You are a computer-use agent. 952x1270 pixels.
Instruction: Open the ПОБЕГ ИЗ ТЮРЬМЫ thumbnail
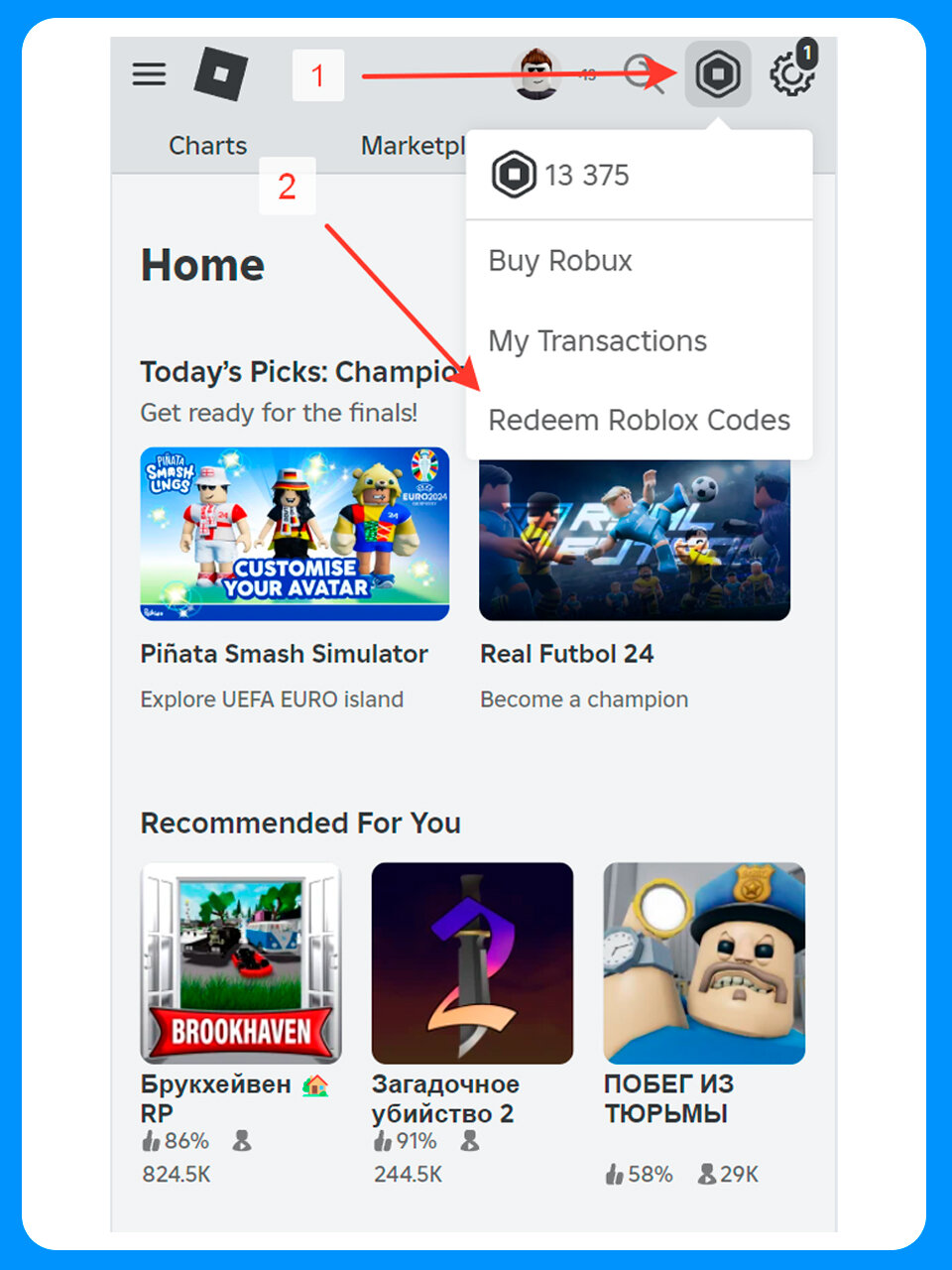[704, 963]
